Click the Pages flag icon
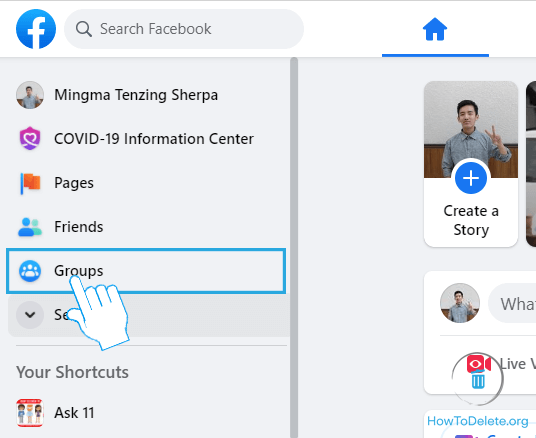Image resolution: width=536 pixels, height=438 pixels. click(x=30, y=183)
